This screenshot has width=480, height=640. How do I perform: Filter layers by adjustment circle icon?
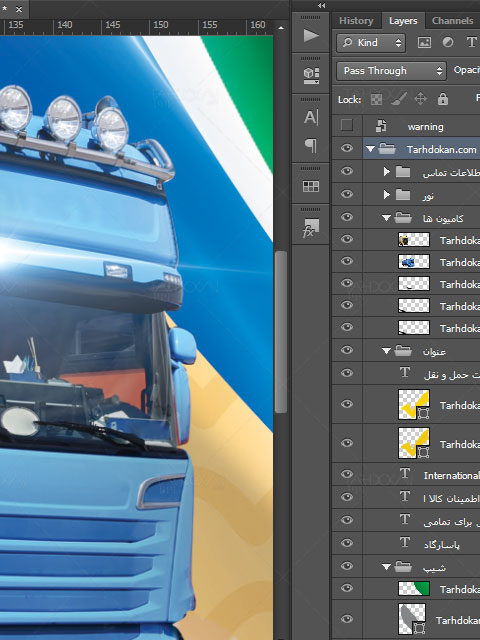coord(448,42)
